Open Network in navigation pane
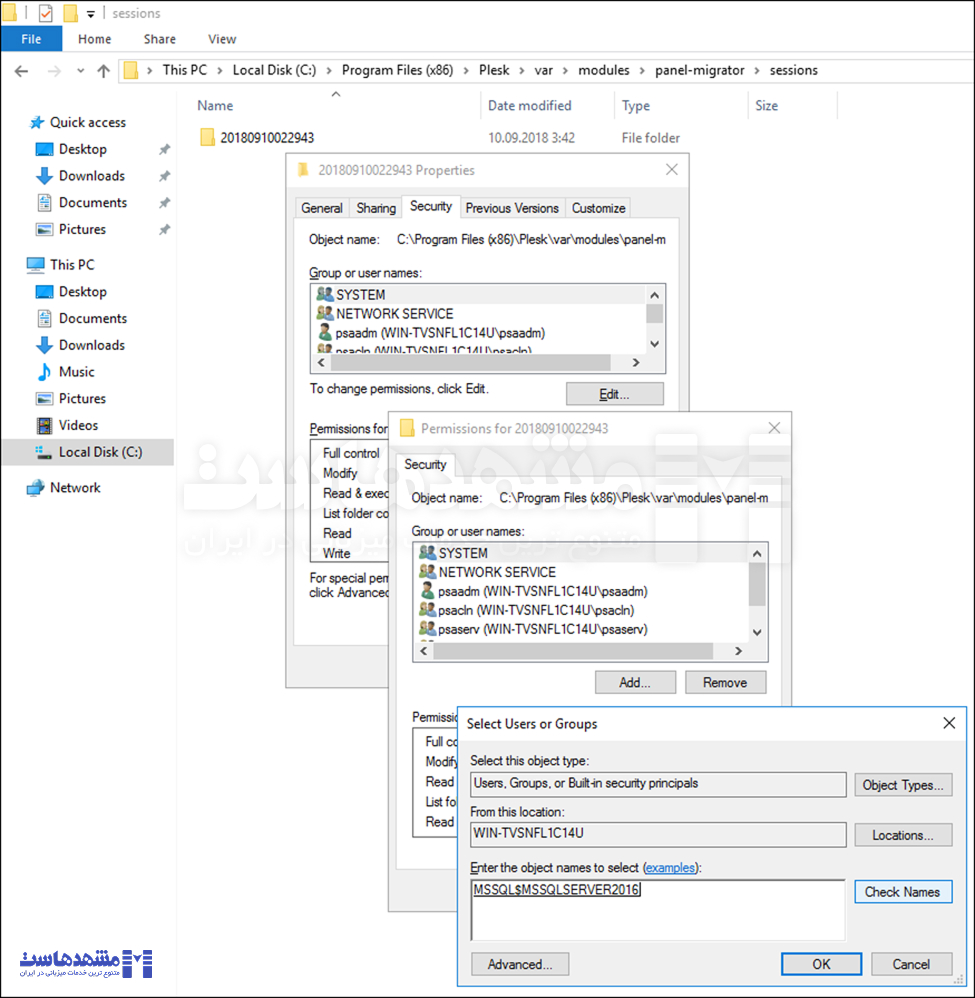This screenshot has width=975, height=998. [75, 488]
